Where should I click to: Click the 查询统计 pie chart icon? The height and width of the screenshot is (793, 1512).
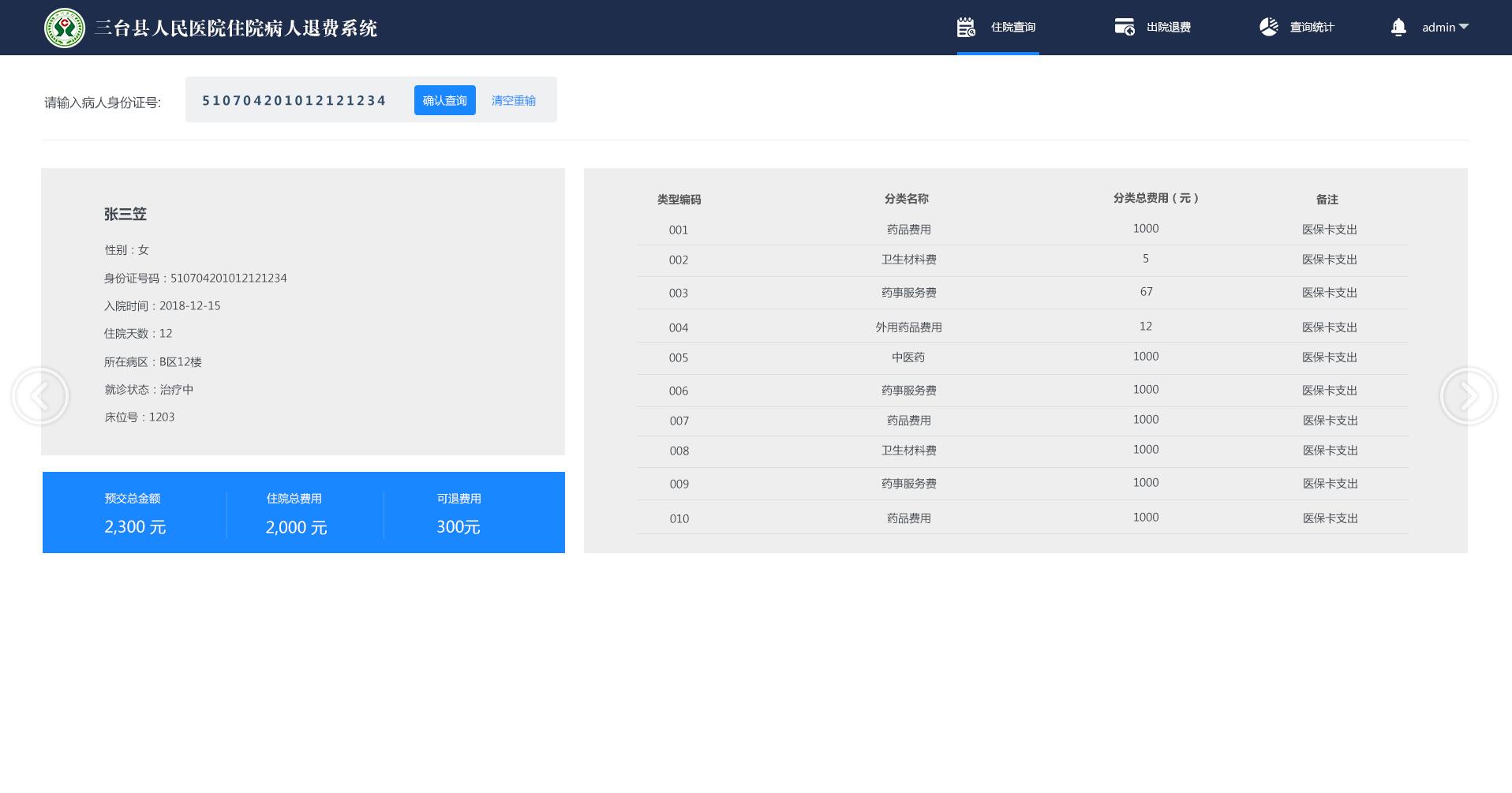pyautogui.click(x=1268, y=28)
